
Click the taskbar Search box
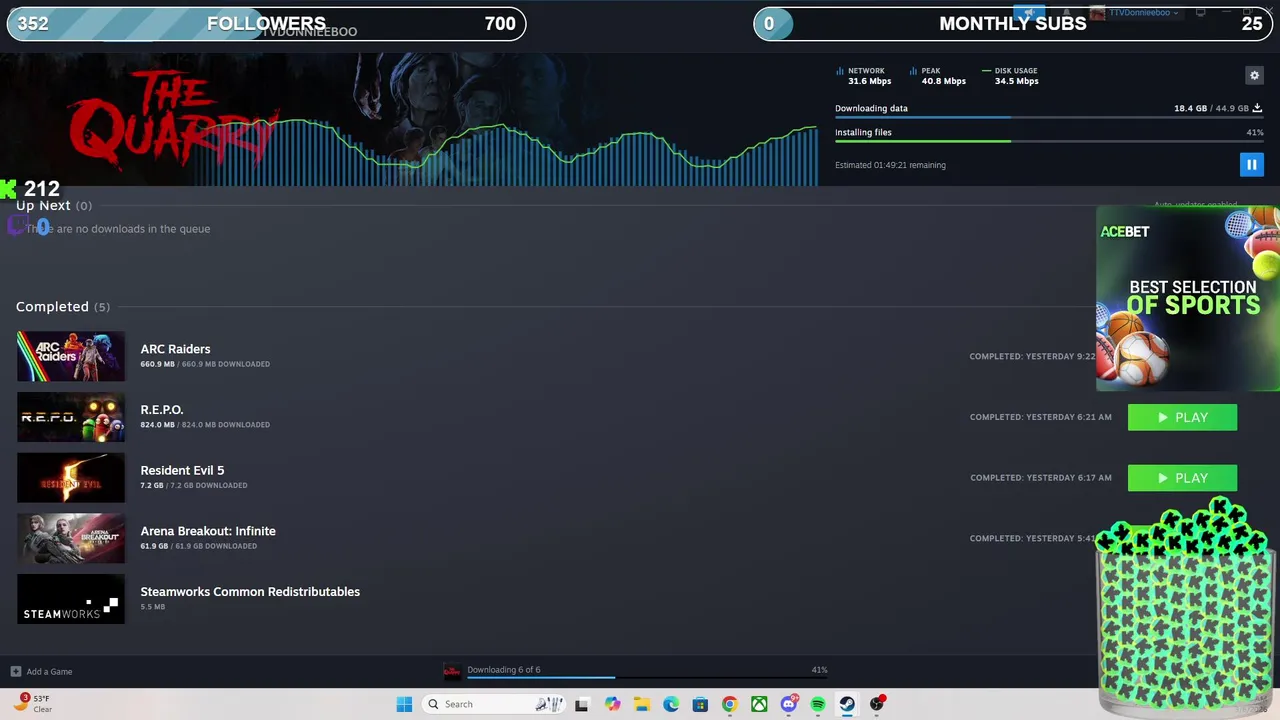coord(493,704)
